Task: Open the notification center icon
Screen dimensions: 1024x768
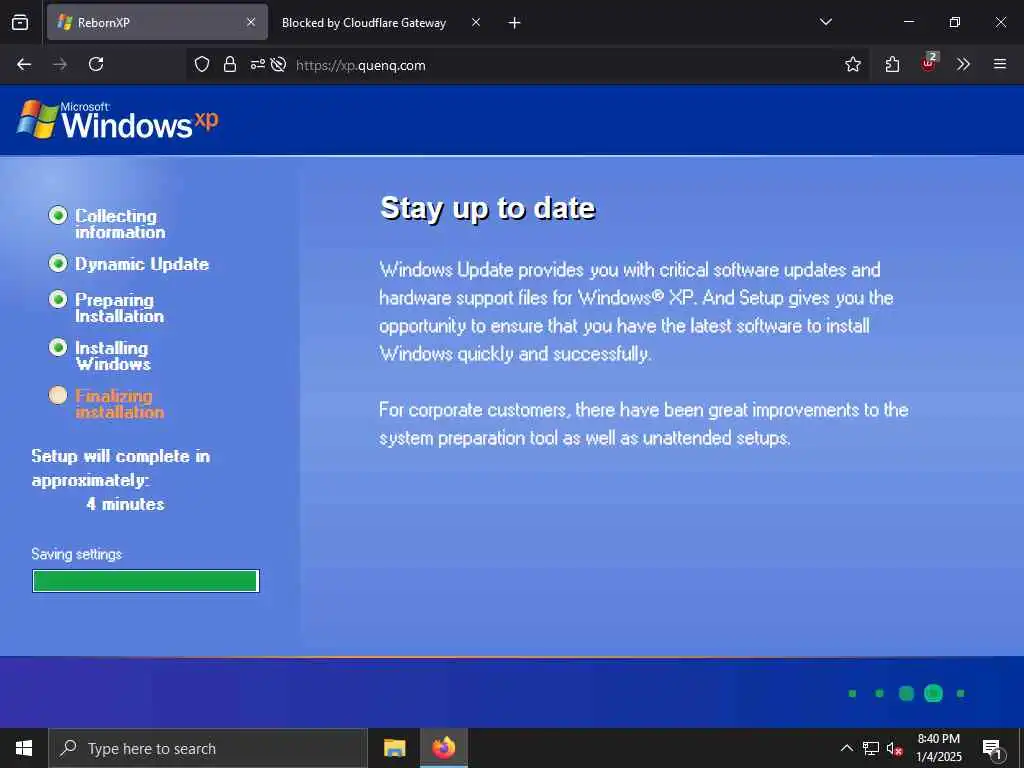Action: coord(992,749)
